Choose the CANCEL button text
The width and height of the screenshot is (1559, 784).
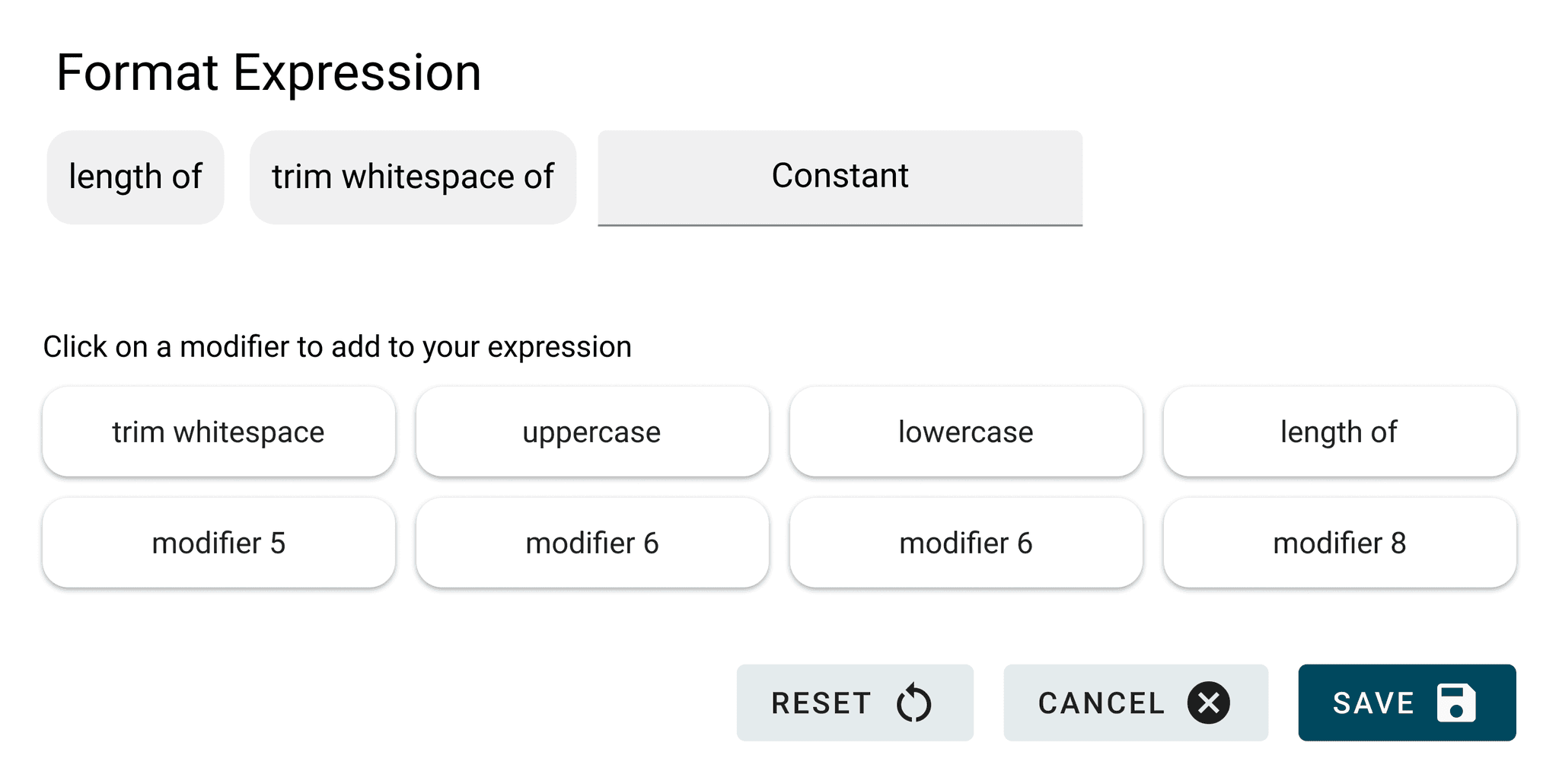tap(1102, 703)
